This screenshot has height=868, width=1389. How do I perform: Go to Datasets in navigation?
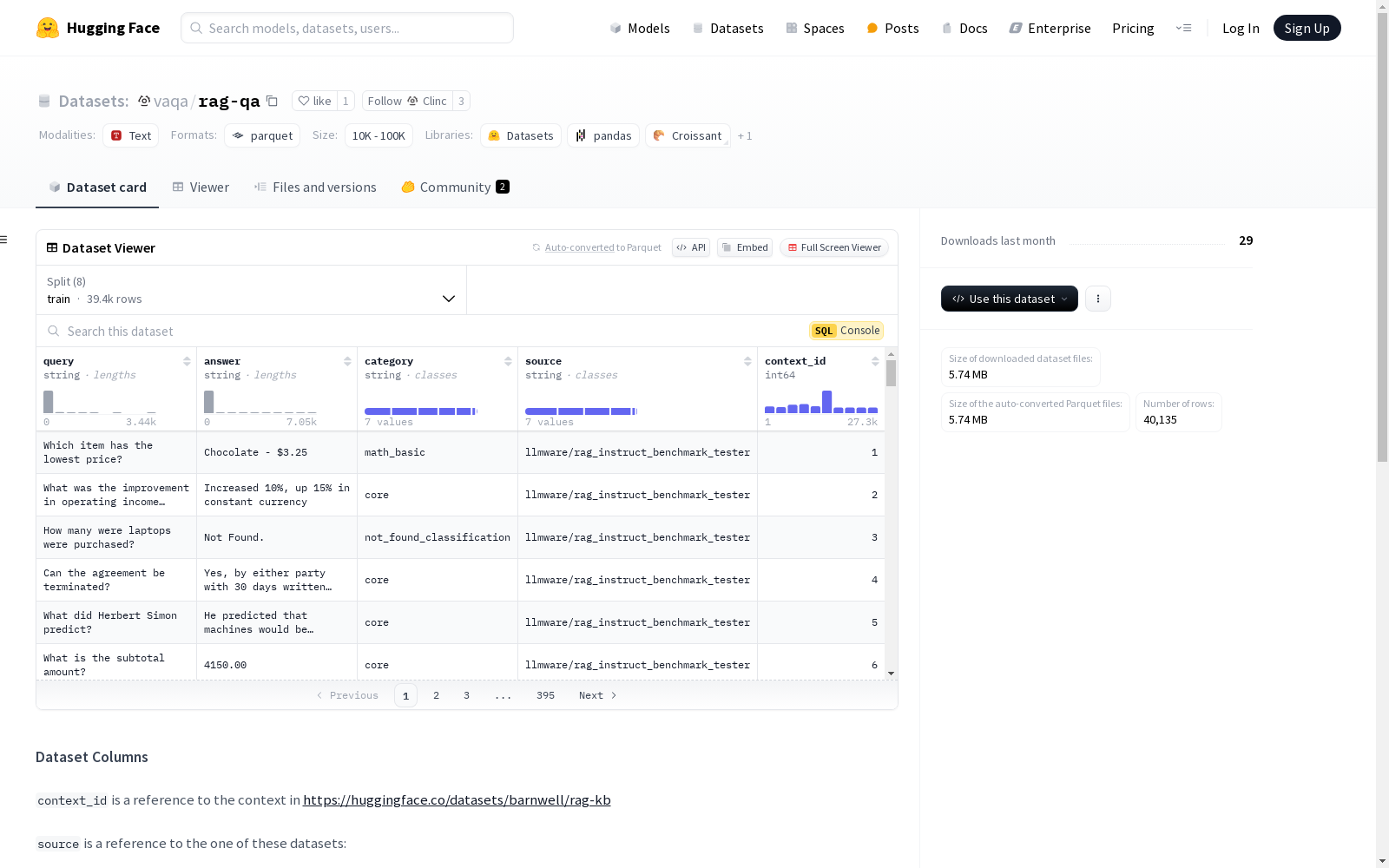click(x=727, y=28)
